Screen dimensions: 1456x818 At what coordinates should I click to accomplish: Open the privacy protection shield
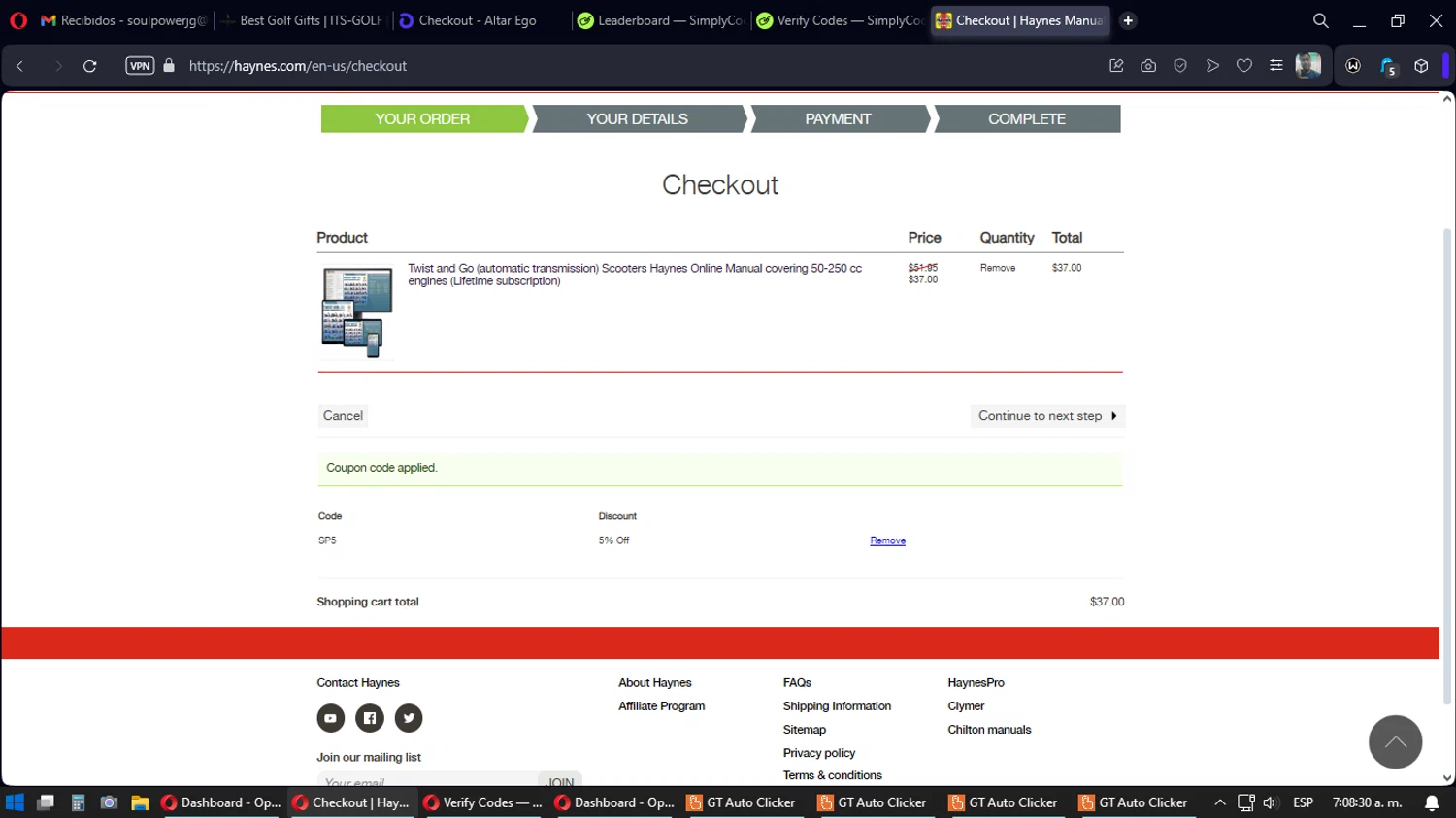pyautogui.click(x=1180, y=66)
